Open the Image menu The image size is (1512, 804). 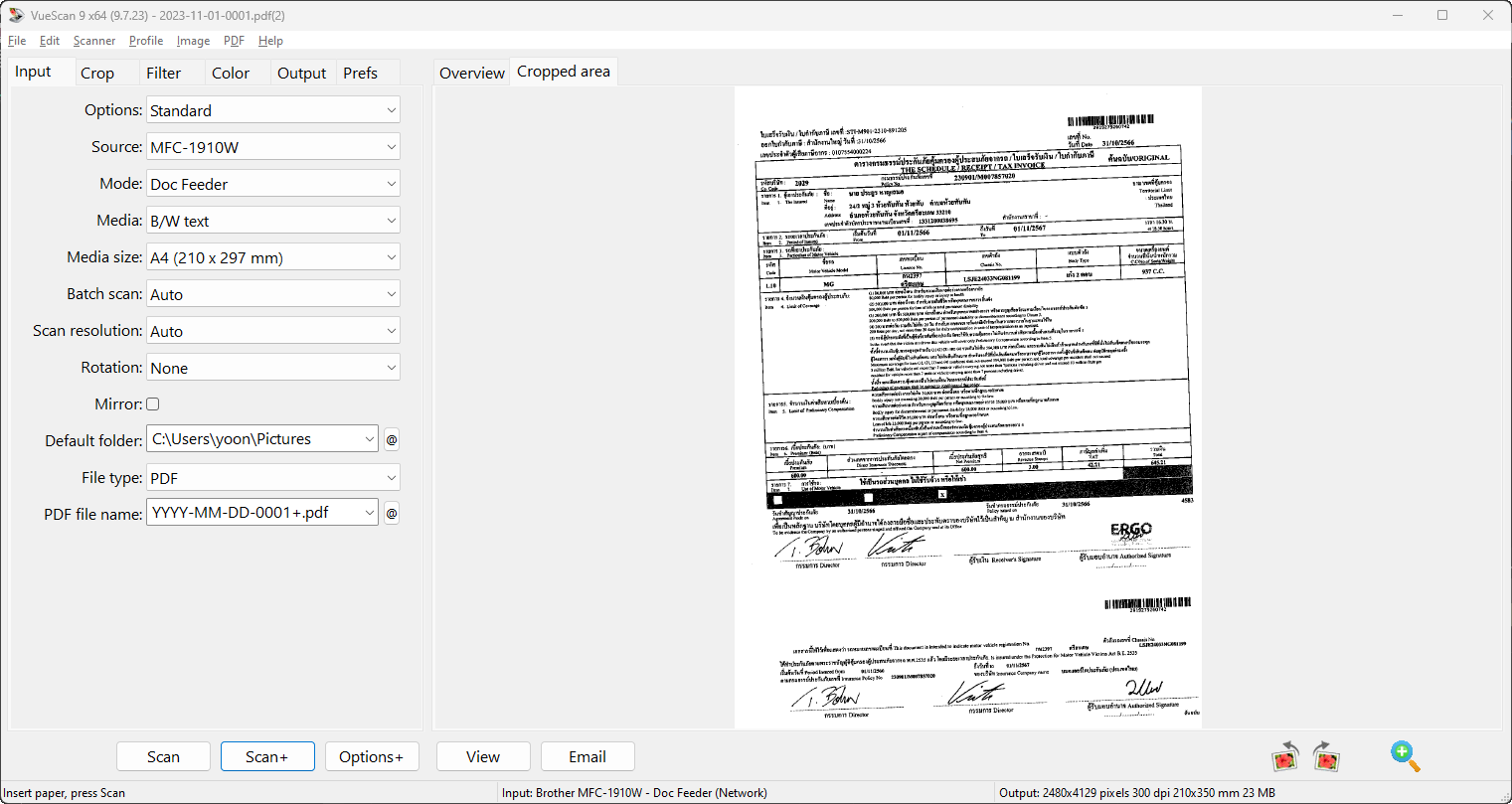click(x=193, y=41)
